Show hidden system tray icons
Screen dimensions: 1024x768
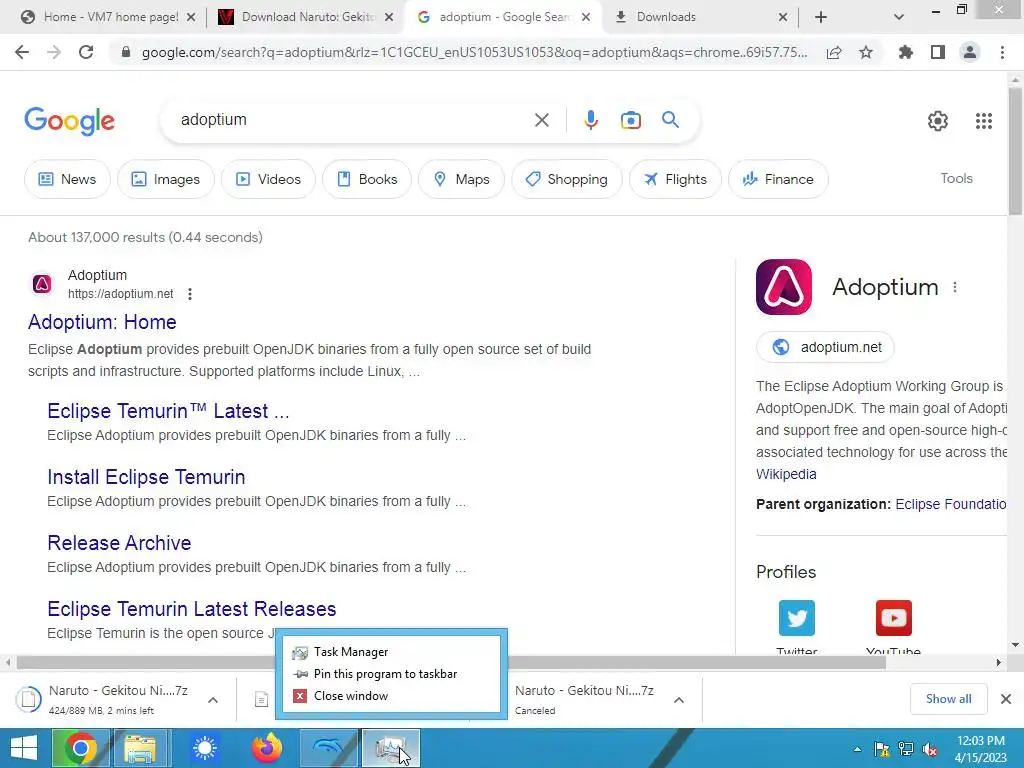(x=857, y=749)
